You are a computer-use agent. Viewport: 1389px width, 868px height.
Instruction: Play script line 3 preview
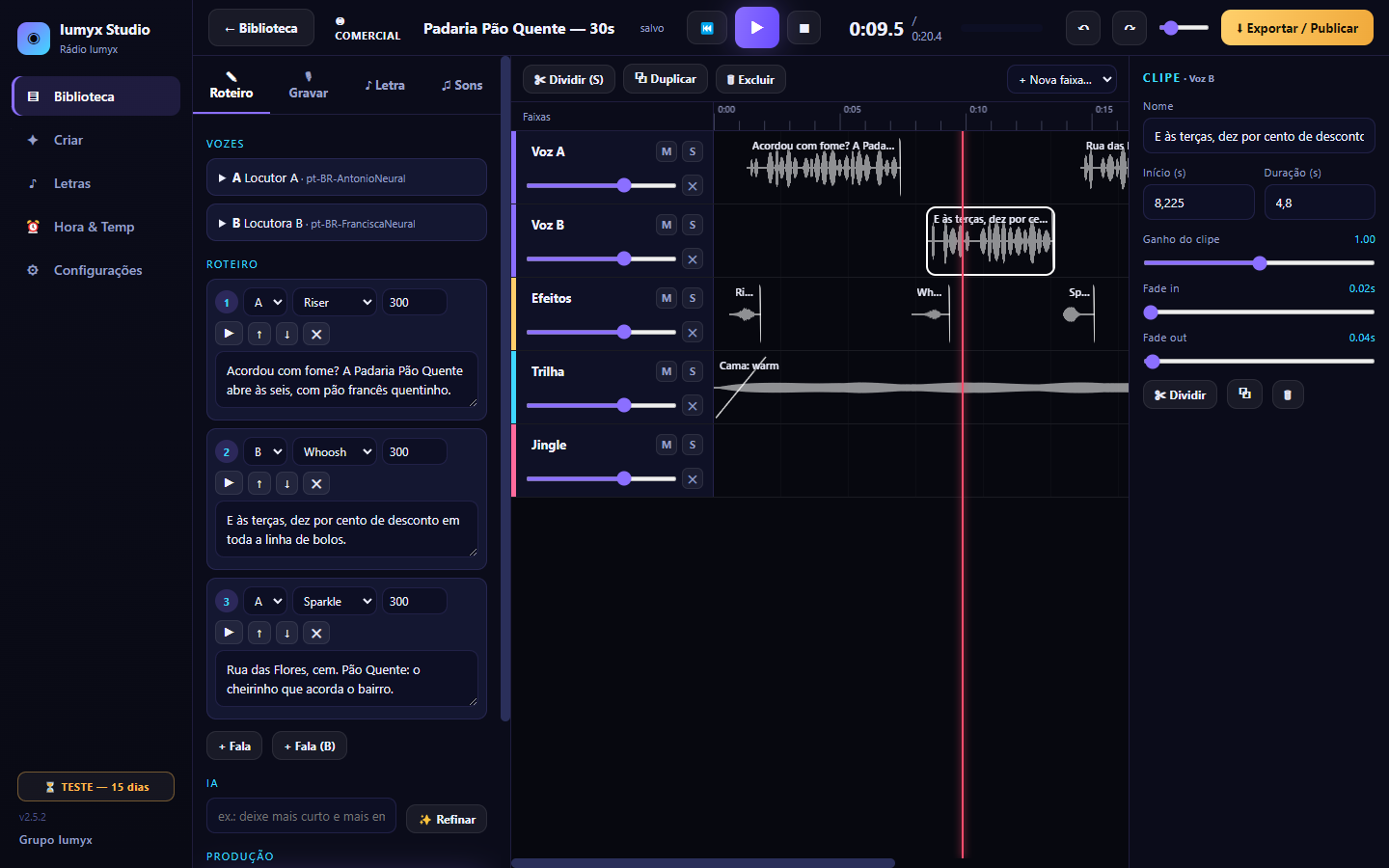229,633
